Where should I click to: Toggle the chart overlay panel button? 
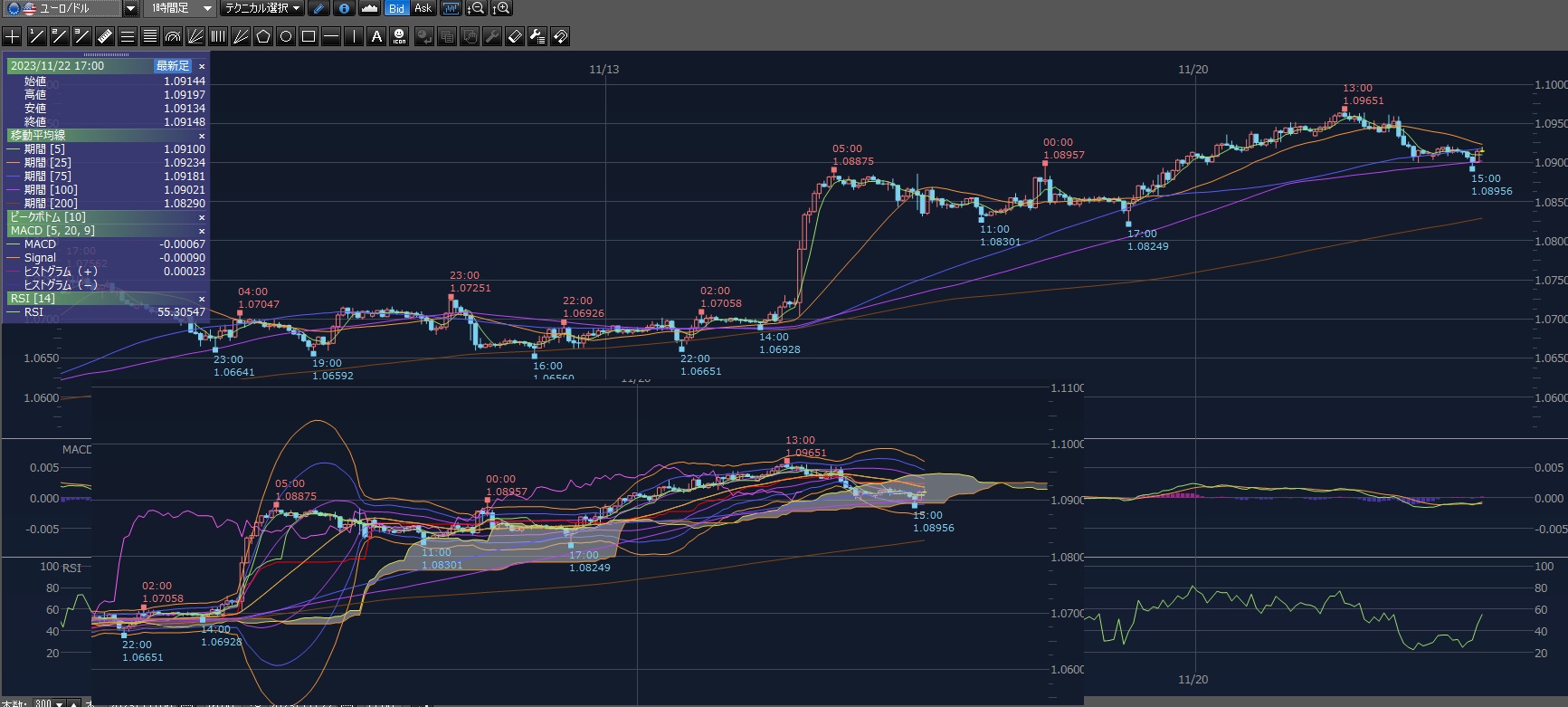coord(451,8)
